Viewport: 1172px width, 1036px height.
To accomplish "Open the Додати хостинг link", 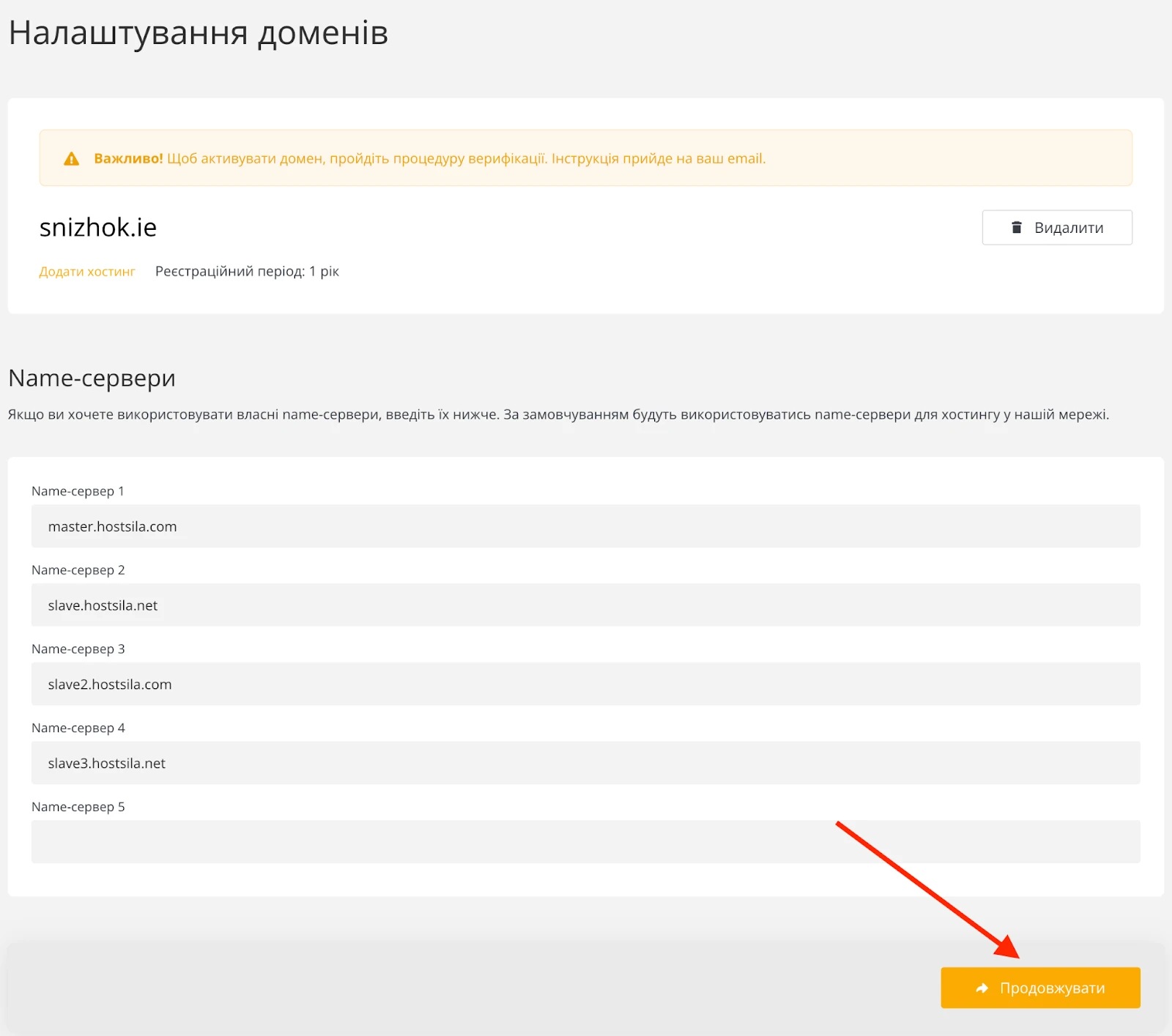I will click(x=86, y=271).
